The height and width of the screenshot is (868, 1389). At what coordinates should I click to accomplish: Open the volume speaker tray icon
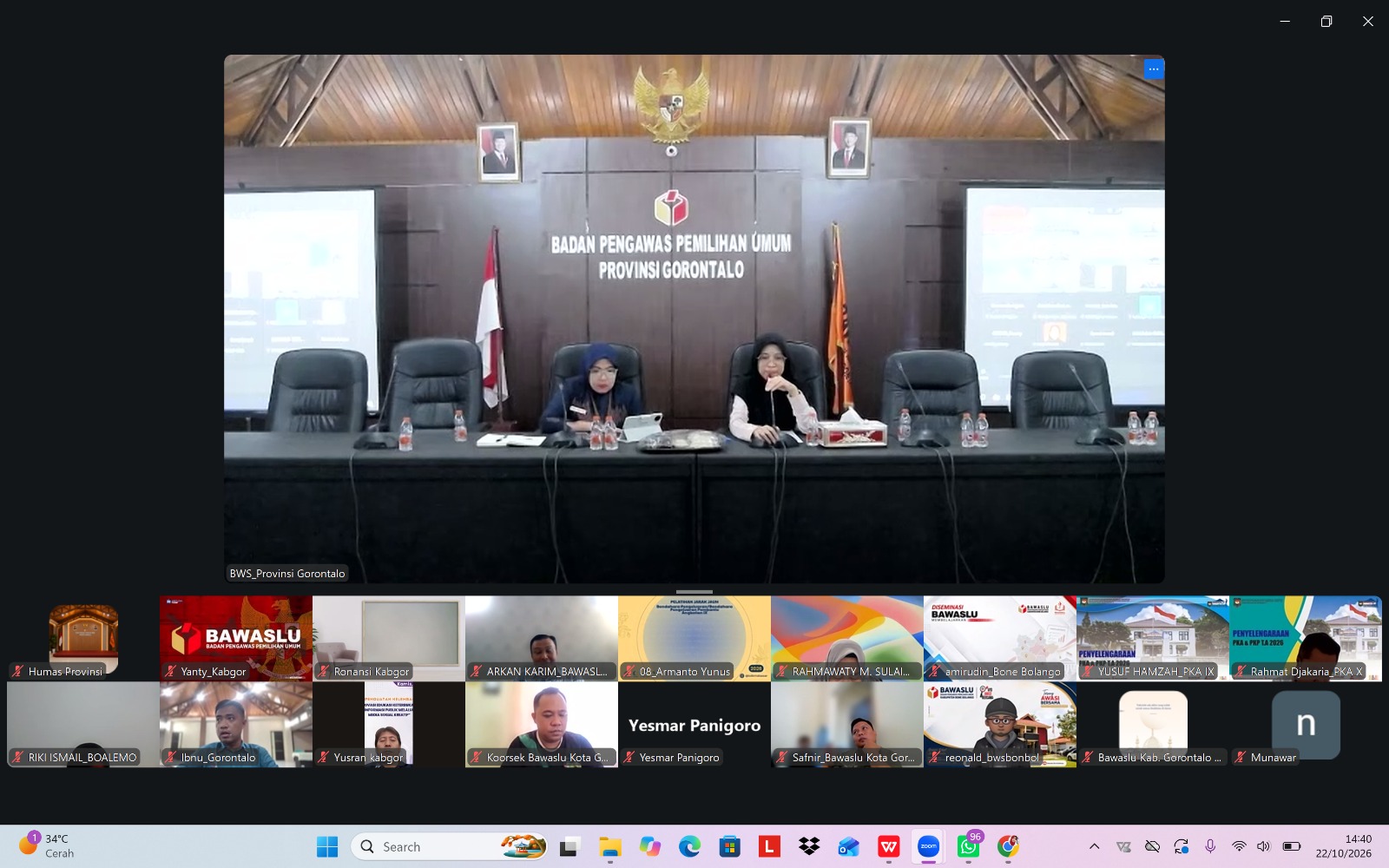point(1263,846)
